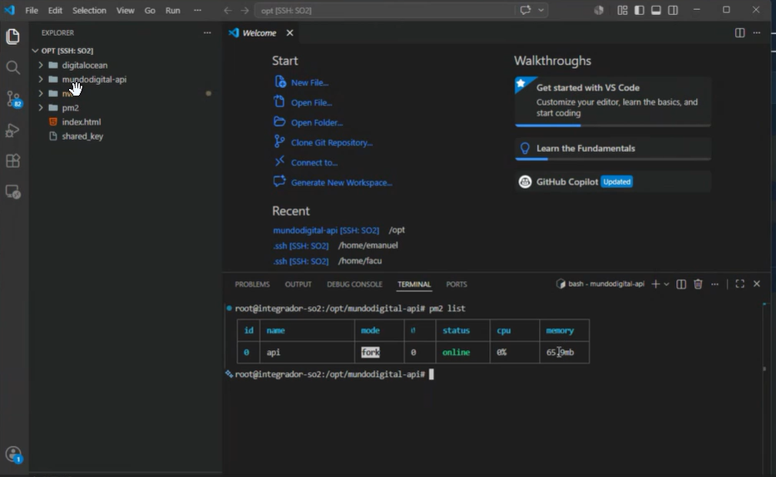Open the Search view in activity bar
The image size is (776, 477).
[x=13, y=67]
